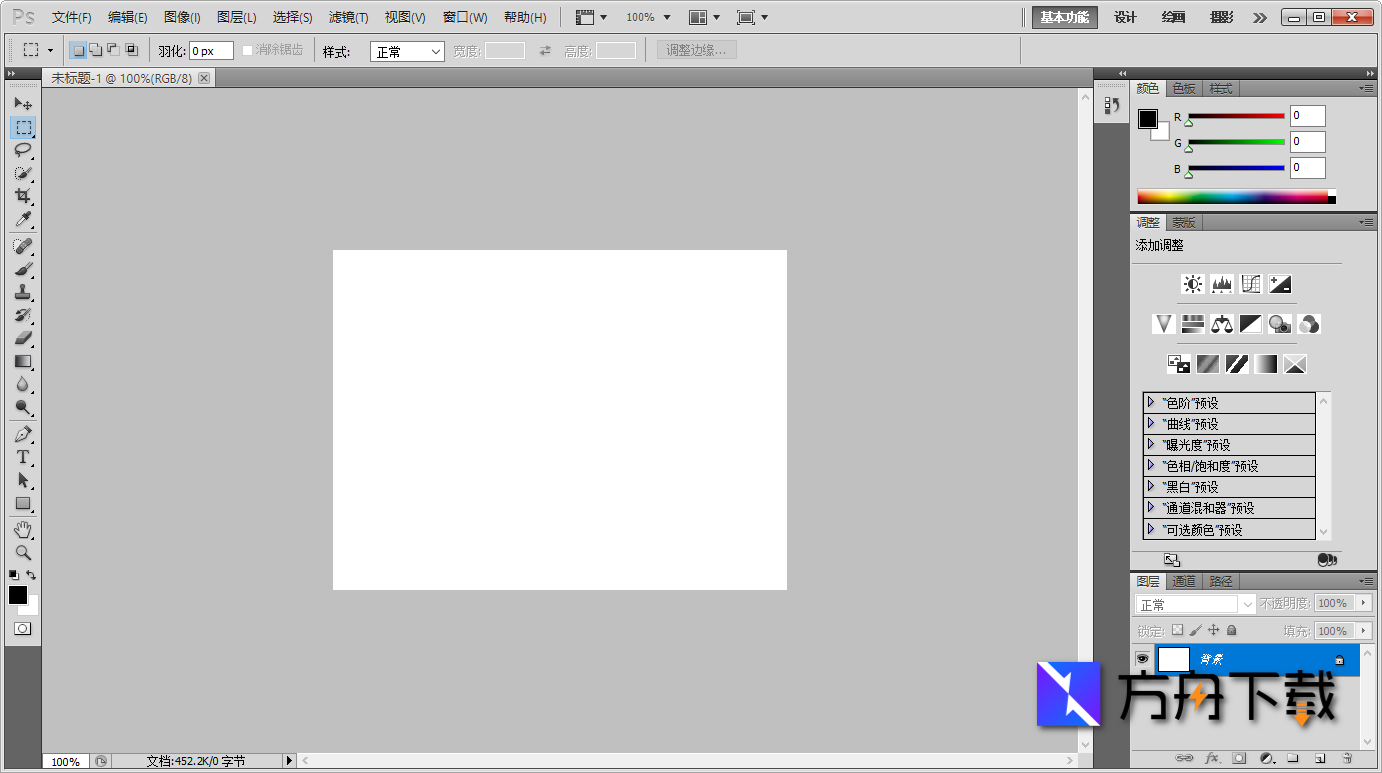
Task: Select the Pen tool
Action: pos(23,433)
